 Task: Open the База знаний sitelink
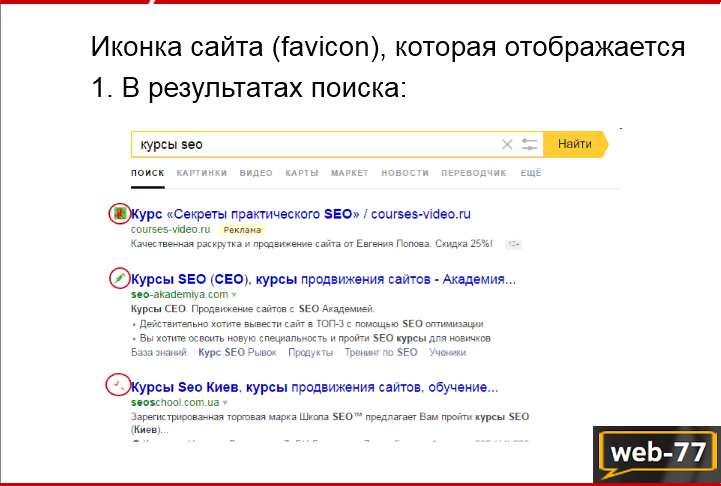[x=159, y=353]
